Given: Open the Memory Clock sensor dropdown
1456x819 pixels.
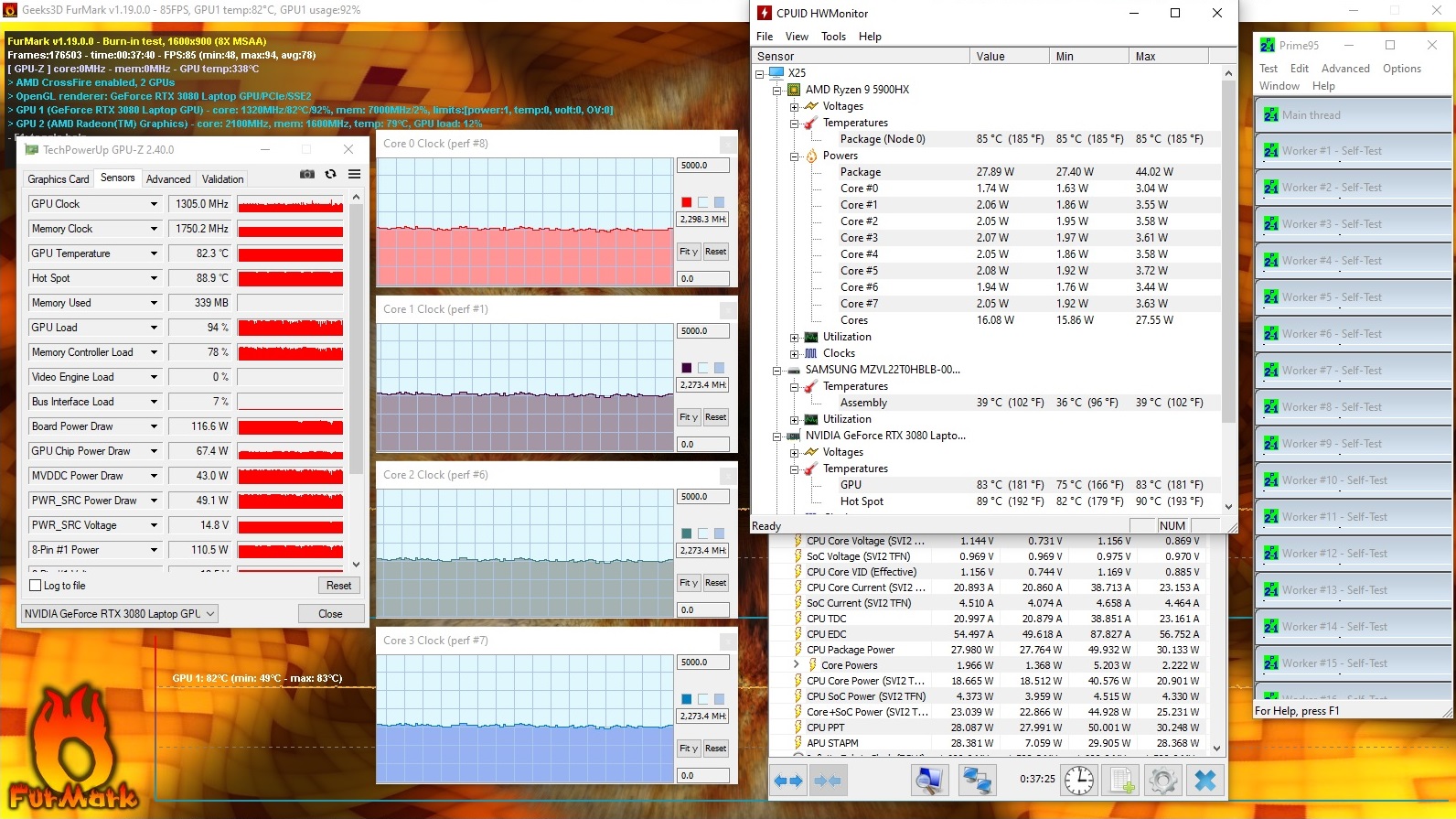Looking at the screenshot, I should pyautogui.click(x=154, y=229).
